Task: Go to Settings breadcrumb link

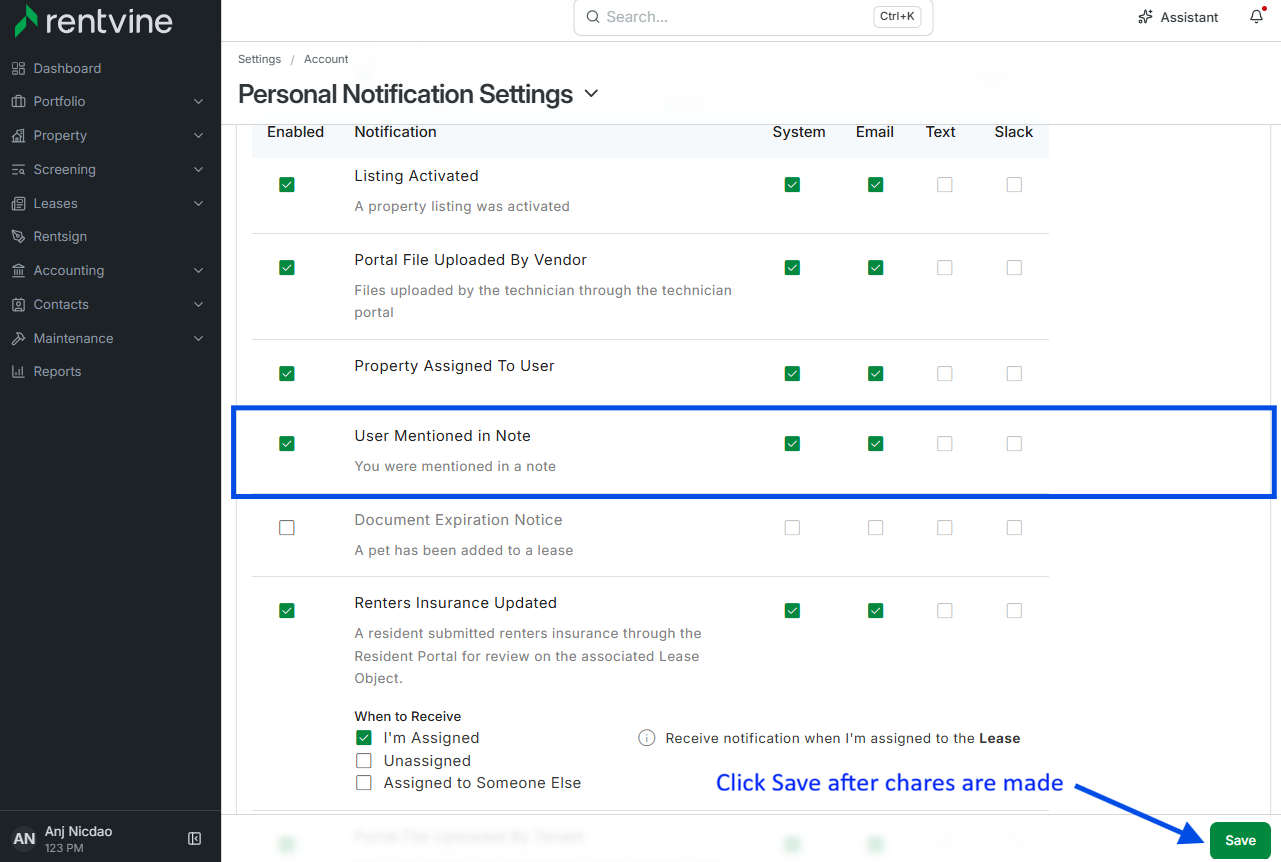Action: (x=259, y=59)
